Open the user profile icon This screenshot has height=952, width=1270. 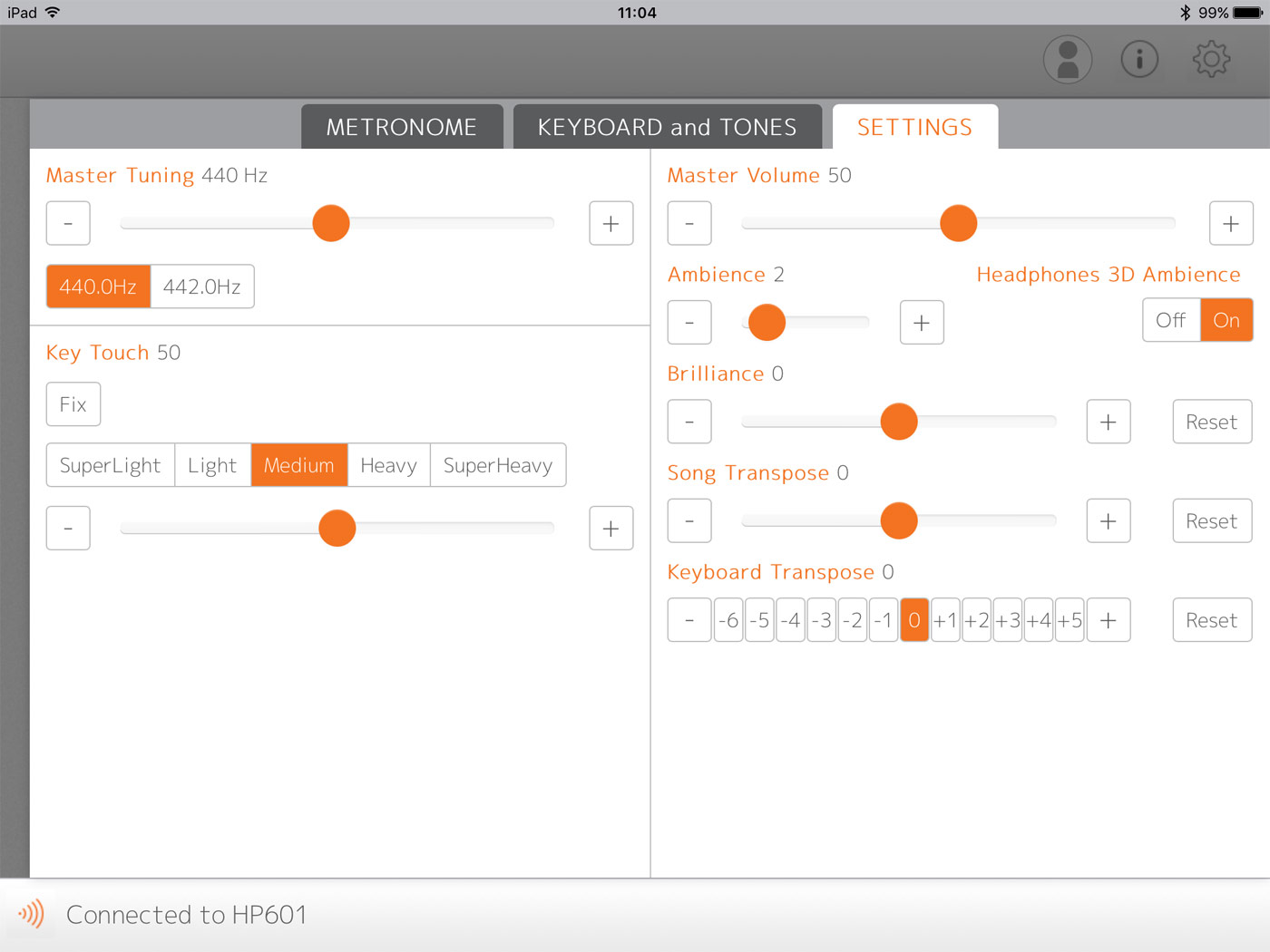1068,61
